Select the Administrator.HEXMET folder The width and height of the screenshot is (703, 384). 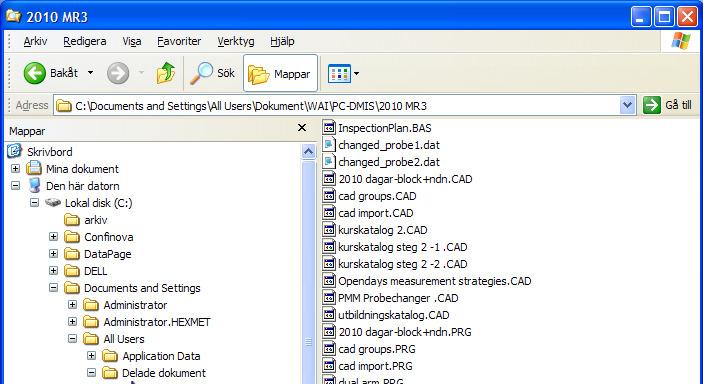[x=157, y=322]
